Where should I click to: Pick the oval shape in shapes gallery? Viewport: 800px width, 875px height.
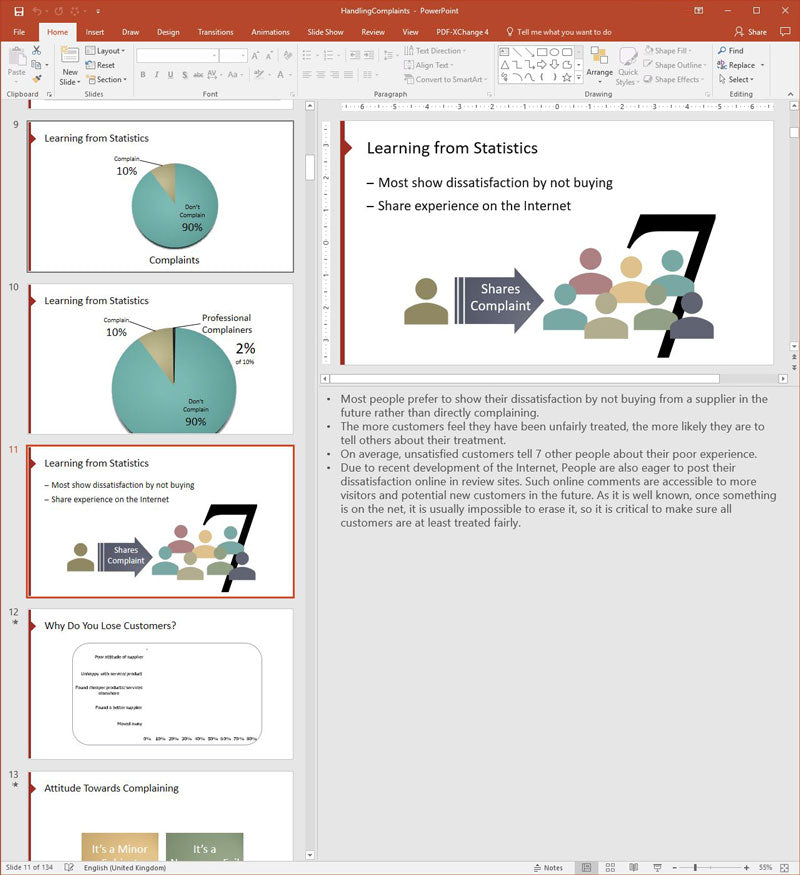(555, 52)
